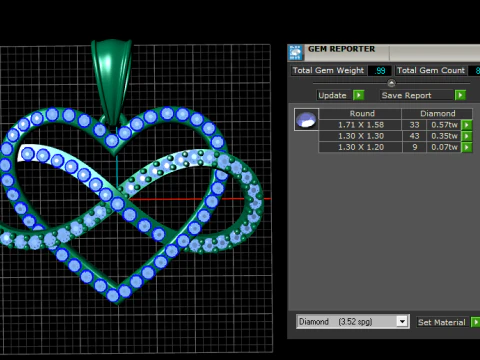Select the round gem thumbnail
Screen dimensions: 480x360
pos(306,120)
